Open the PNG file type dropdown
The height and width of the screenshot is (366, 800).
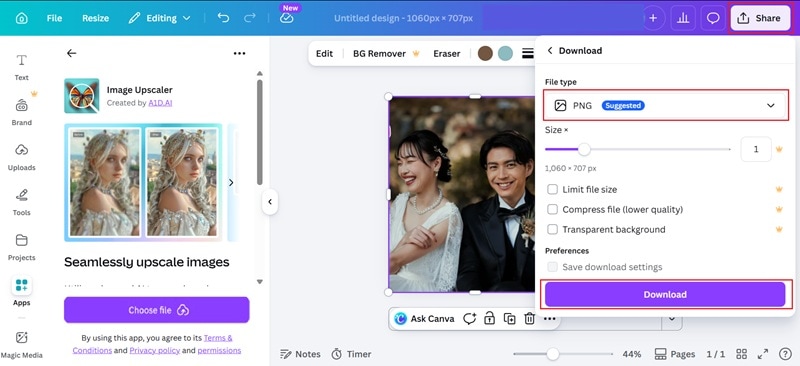(666, 106)
